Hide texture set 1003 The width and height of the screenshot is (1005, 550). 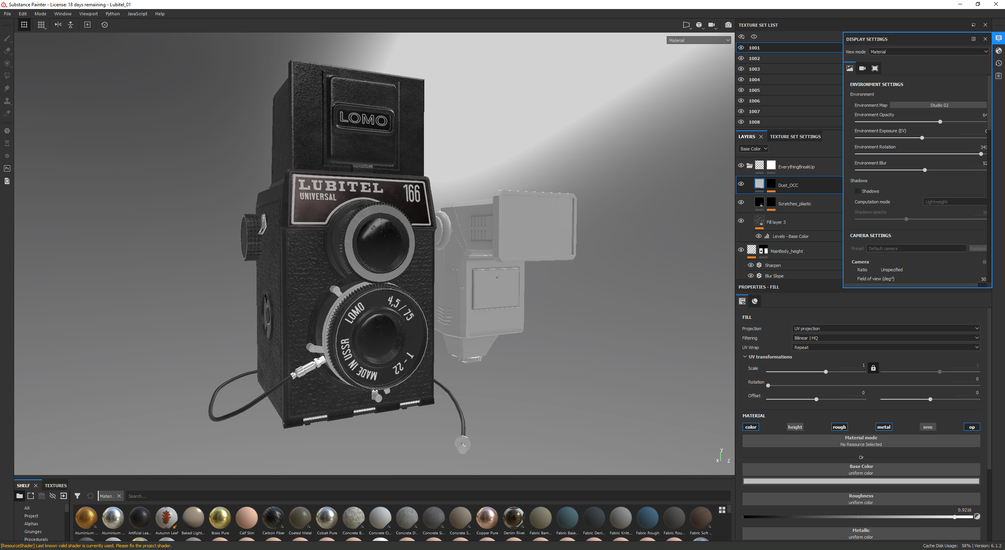[741, 69]
